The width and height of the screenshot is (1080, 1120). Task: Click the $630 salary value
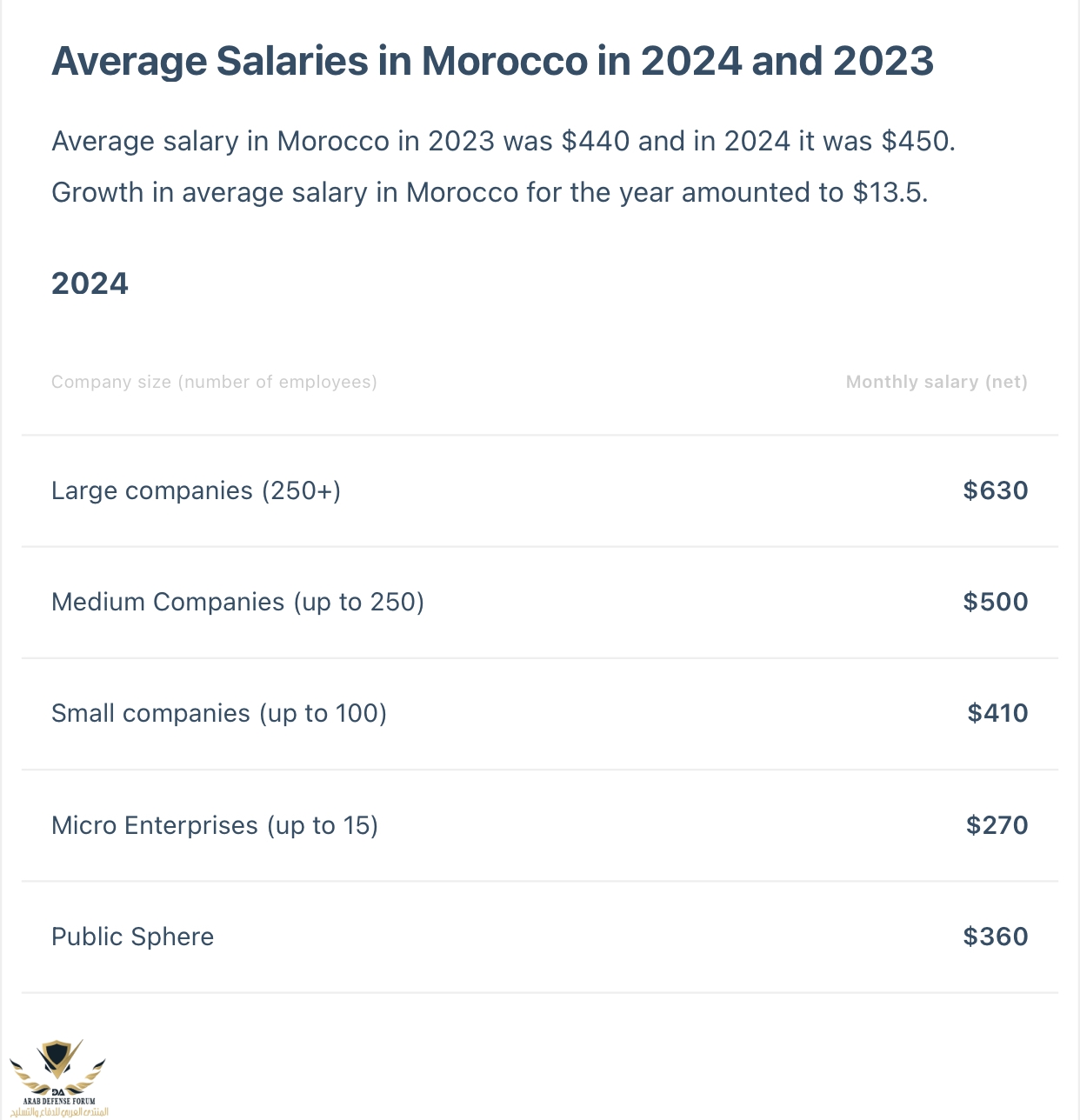(995, 490)
